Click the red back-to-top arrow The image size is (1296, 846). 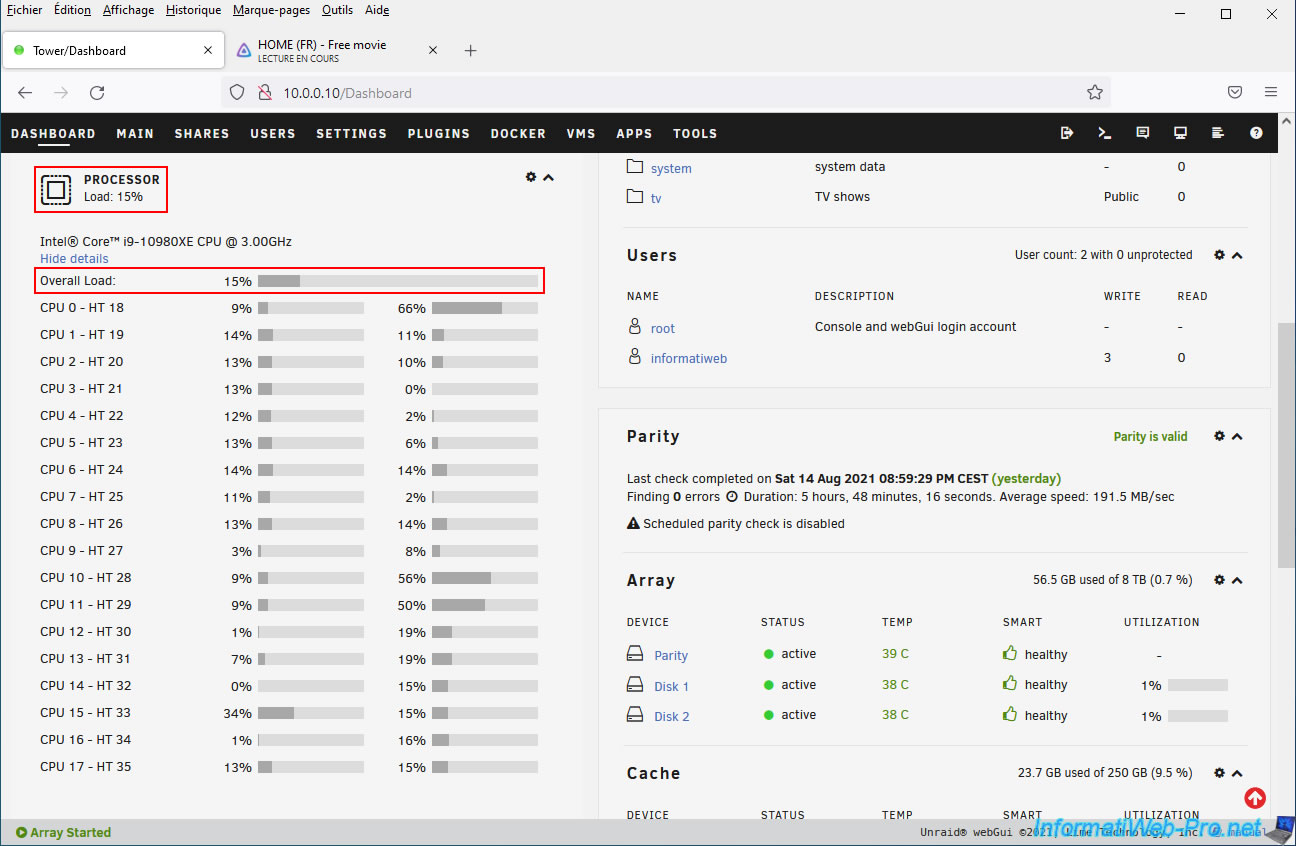point(1255,798)
